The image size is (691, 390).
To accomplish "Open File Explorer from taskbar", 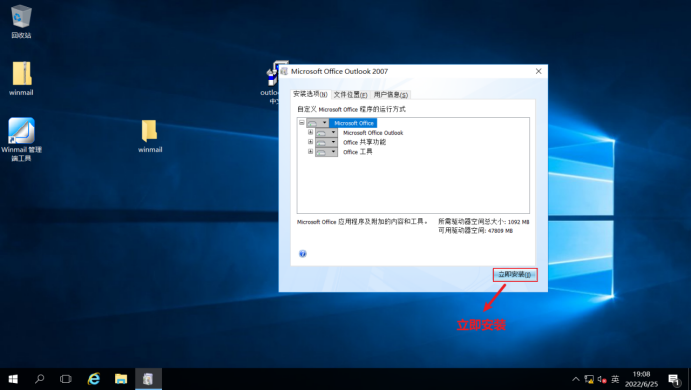I will (121, 379).
